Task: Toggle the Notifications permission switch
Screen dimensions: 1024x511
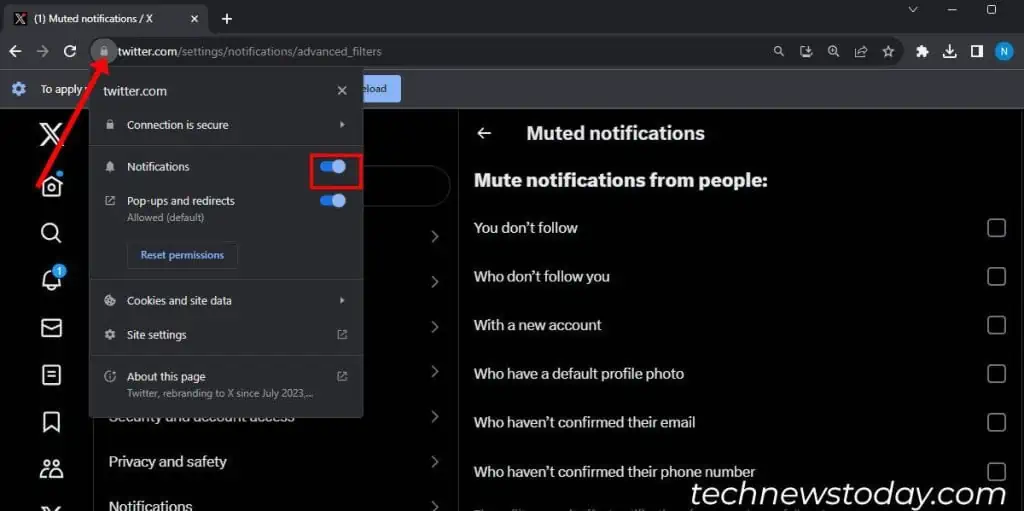Action: (333, 167)
